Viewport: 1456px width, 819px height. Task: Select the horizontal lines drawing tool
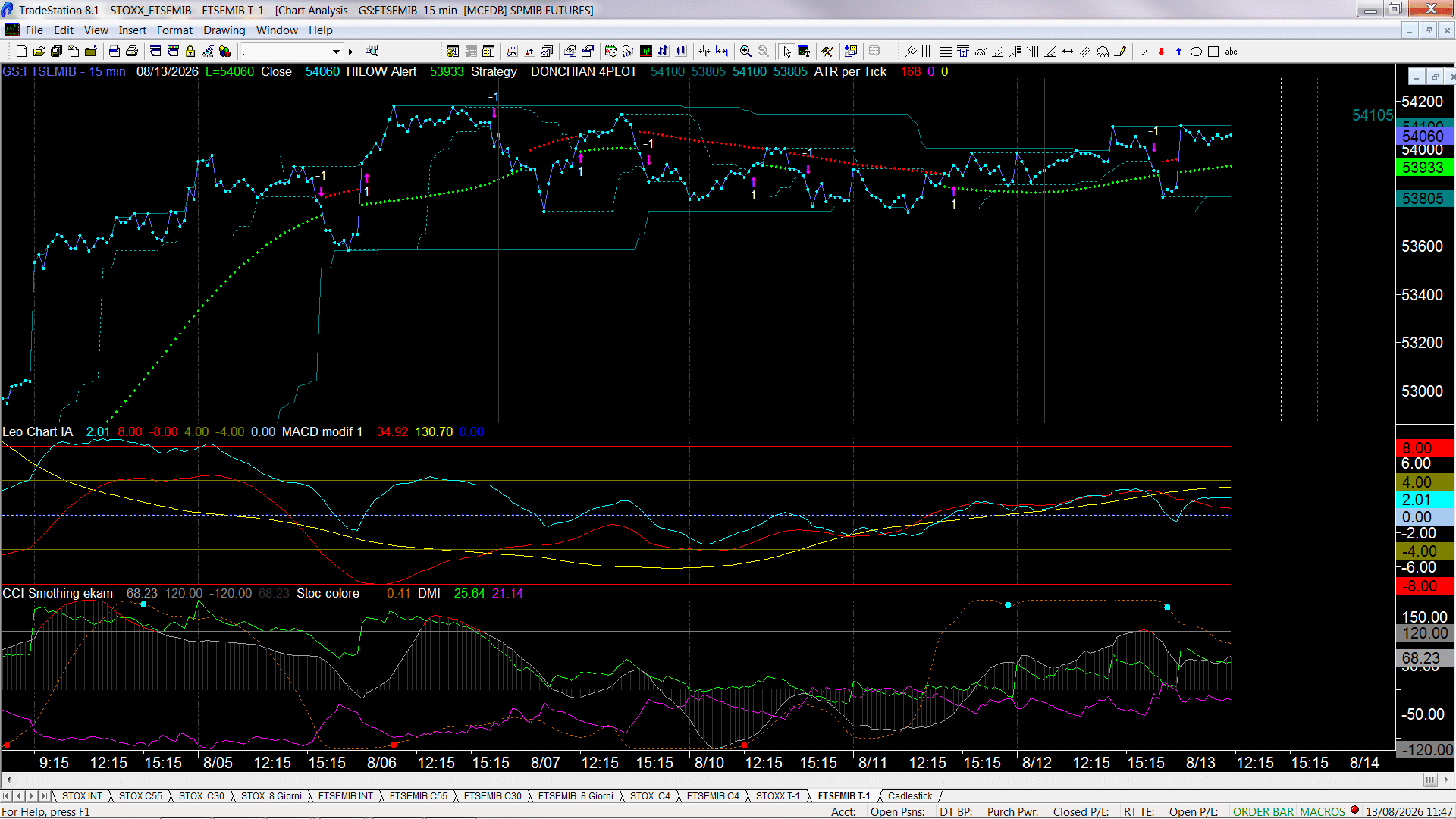coord(946,52)
